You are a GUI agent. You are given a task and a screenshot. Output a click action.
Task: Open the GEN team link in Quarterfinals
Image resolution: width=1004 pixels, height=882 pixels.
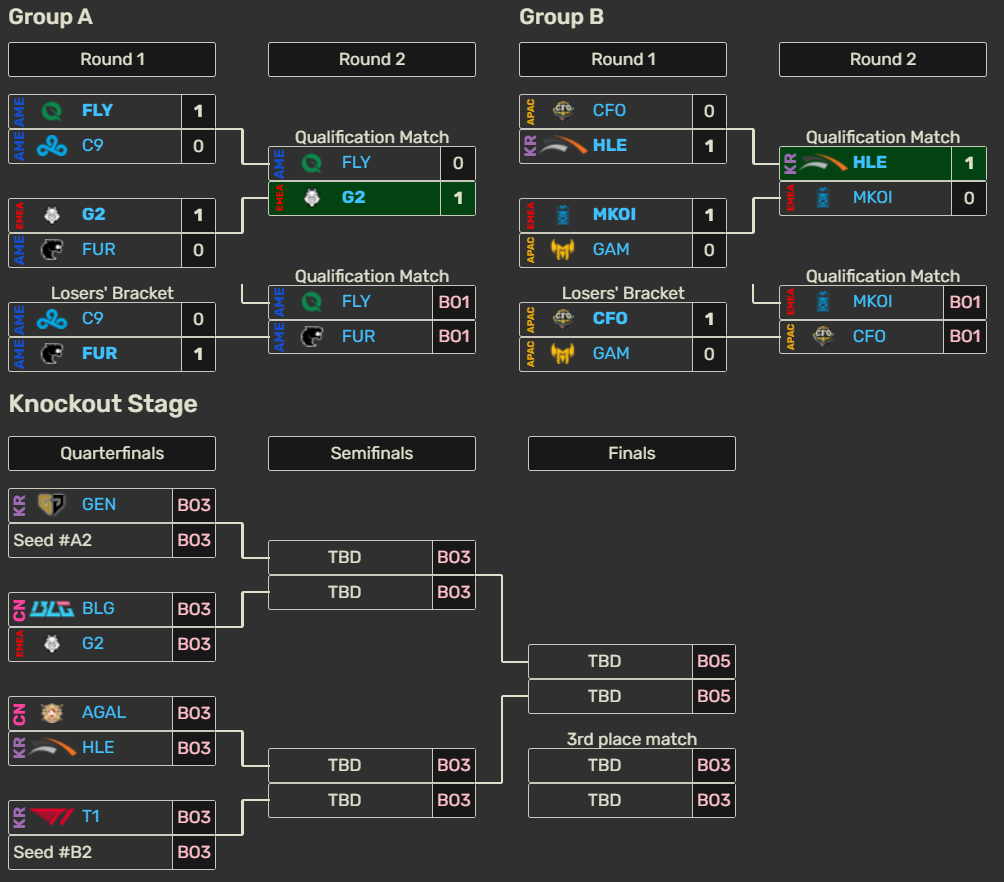pyautogui.click(x=99, y=505)
